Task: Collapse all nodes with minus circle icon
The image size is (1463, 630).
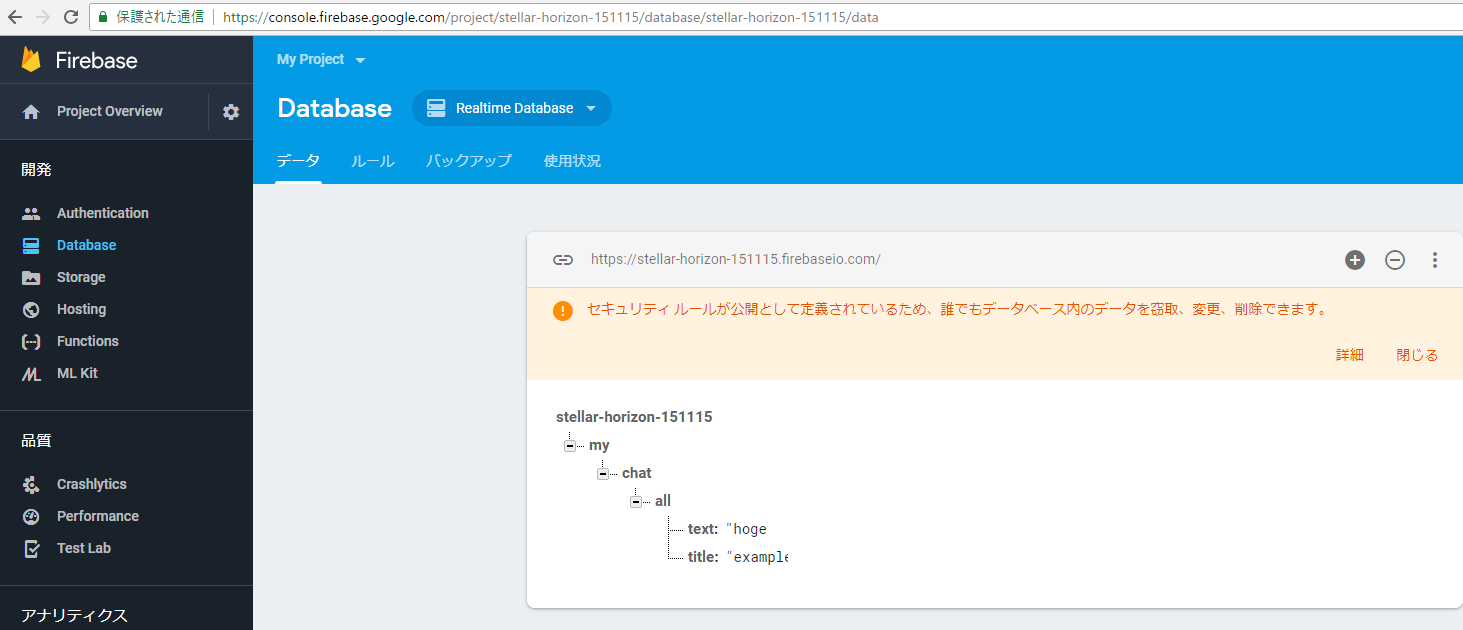Action: tap(1395, 260)
